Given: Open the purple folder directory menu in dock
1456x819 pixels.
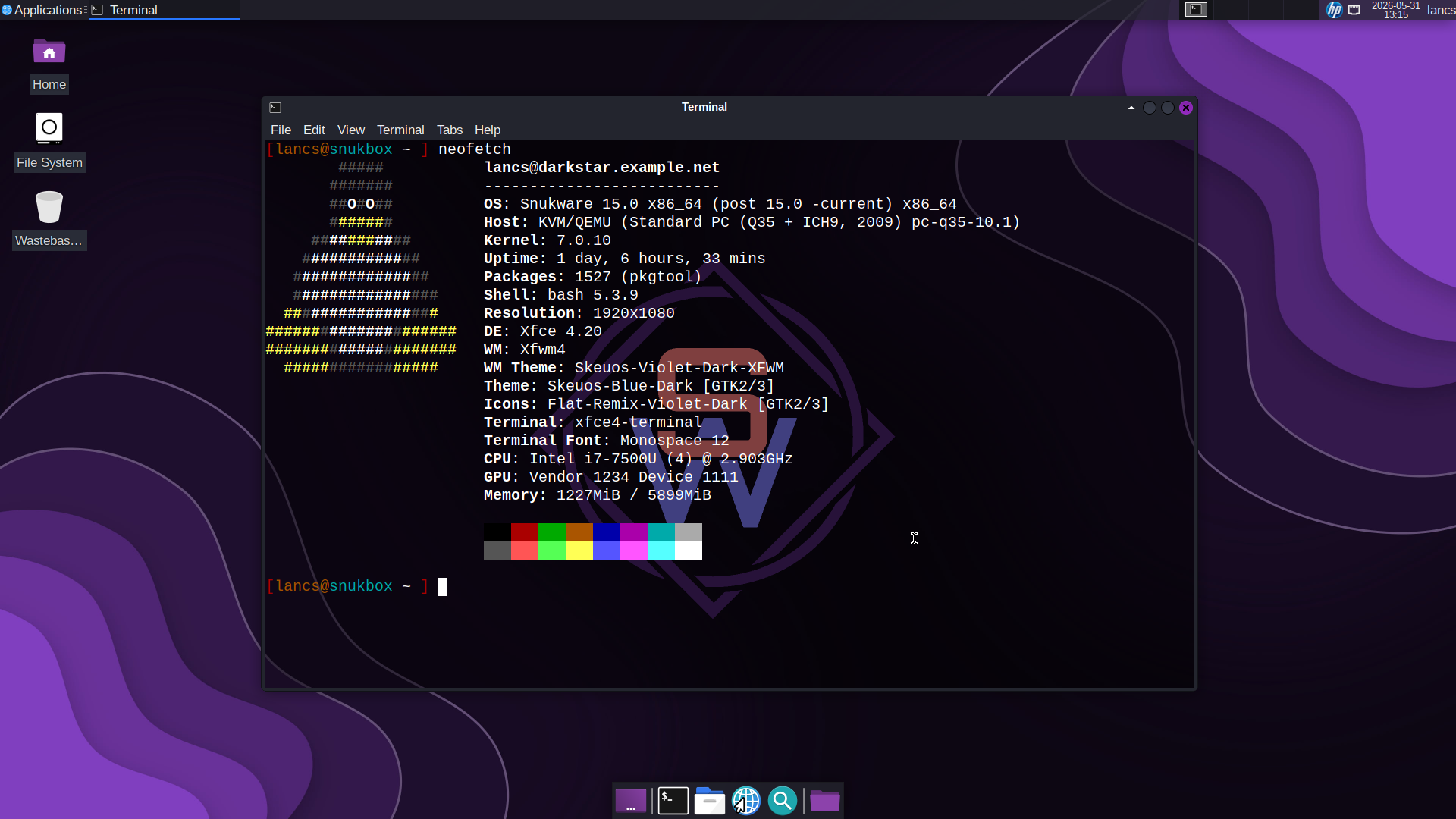Looking at the screenshot, I should (x=824, y=801).
